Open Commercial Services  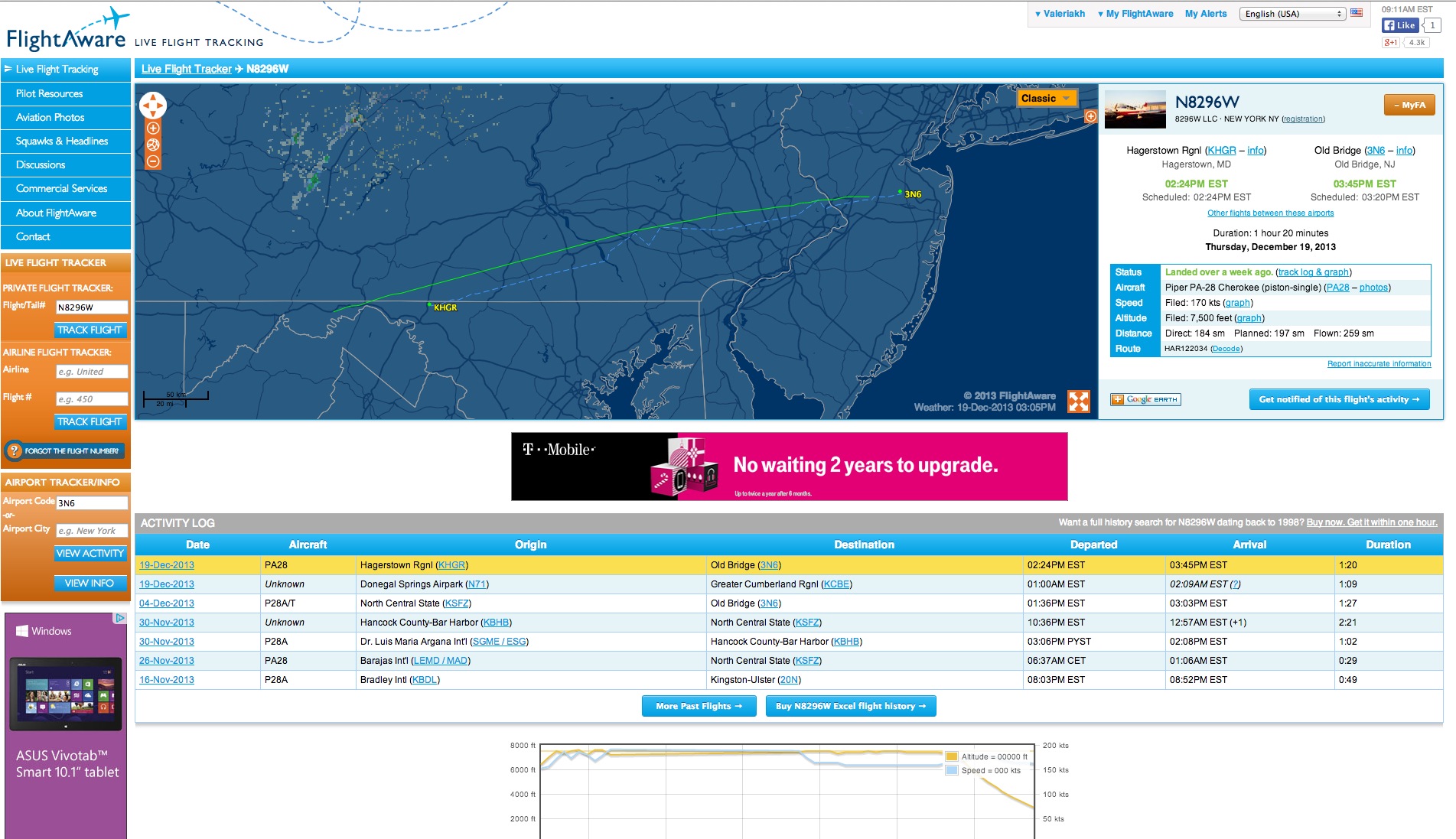click(x=66, y=188)
